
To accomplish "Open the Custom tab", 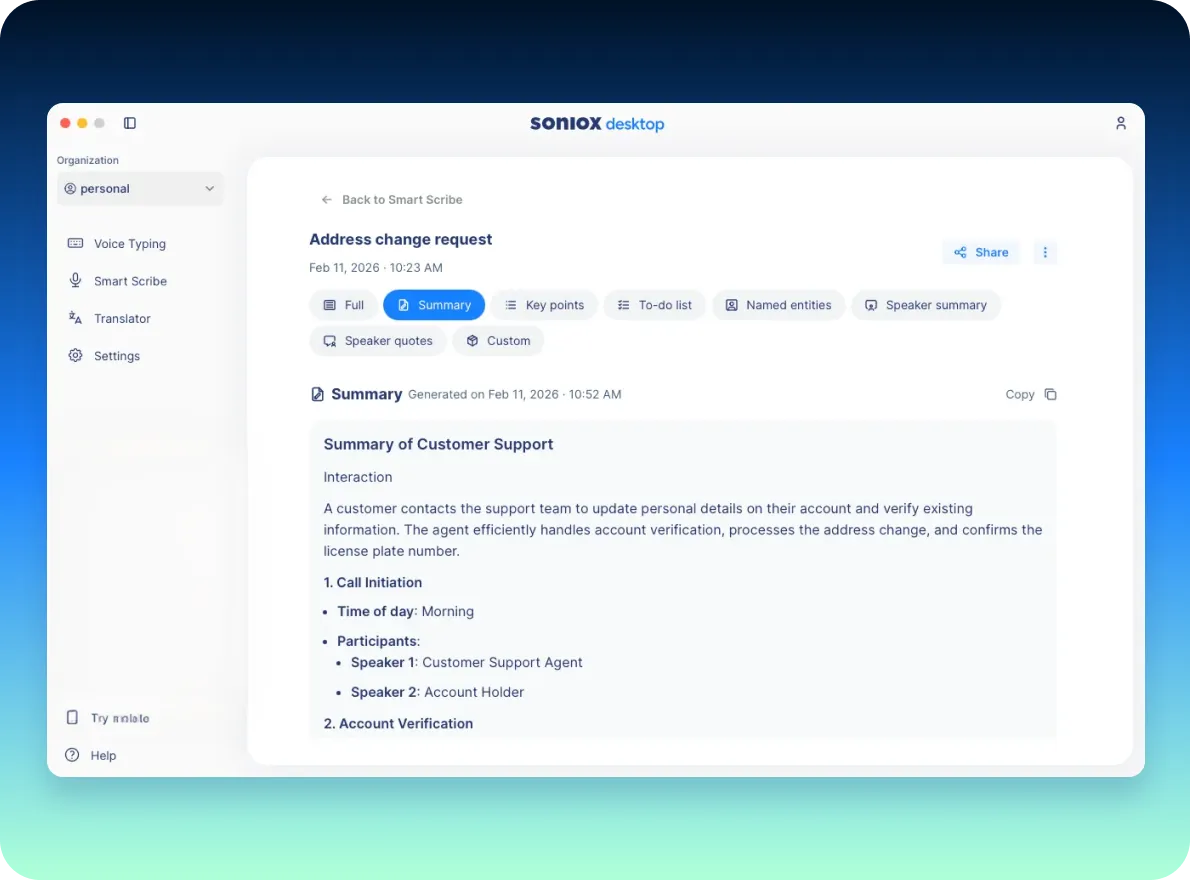I will click(x=498, y=341).
